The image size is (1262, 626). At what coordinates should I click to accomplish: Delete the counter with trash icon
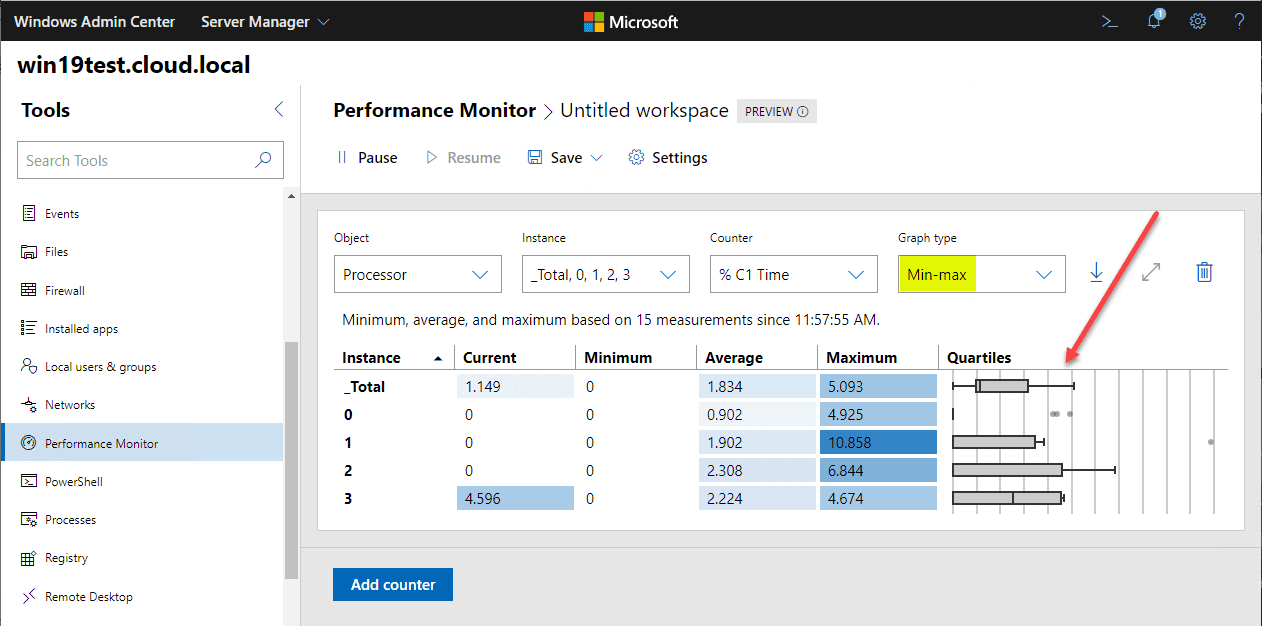click(1204, 272)
